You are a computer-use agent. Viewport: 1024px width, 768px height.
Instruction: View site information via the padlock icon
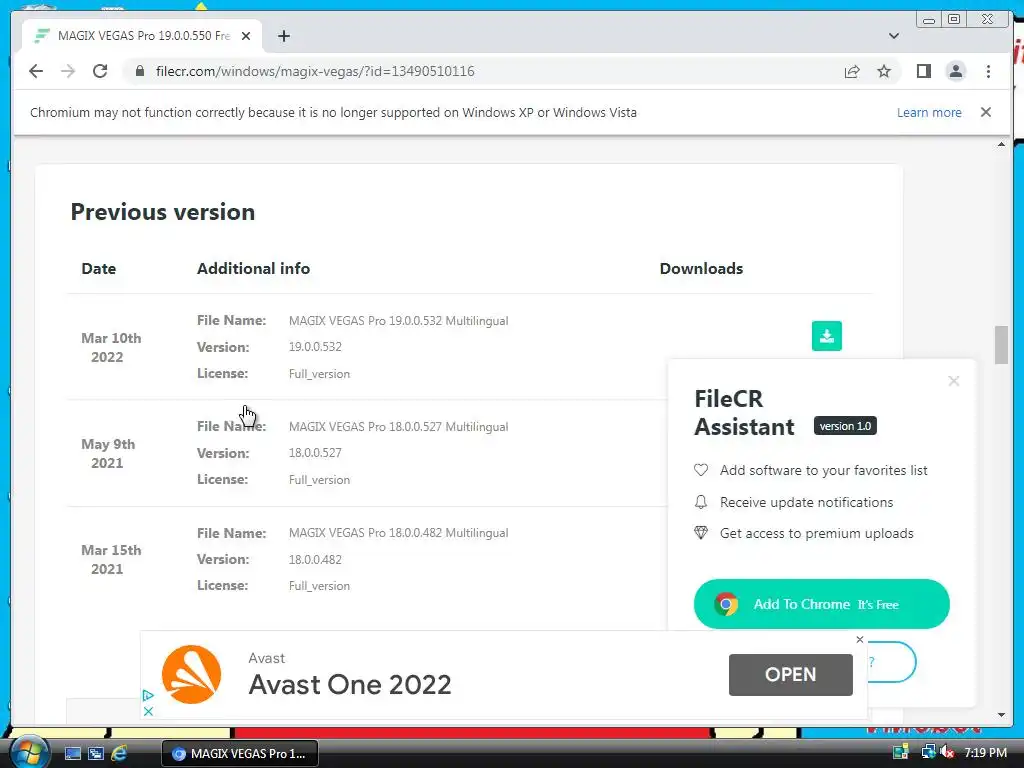139,71
